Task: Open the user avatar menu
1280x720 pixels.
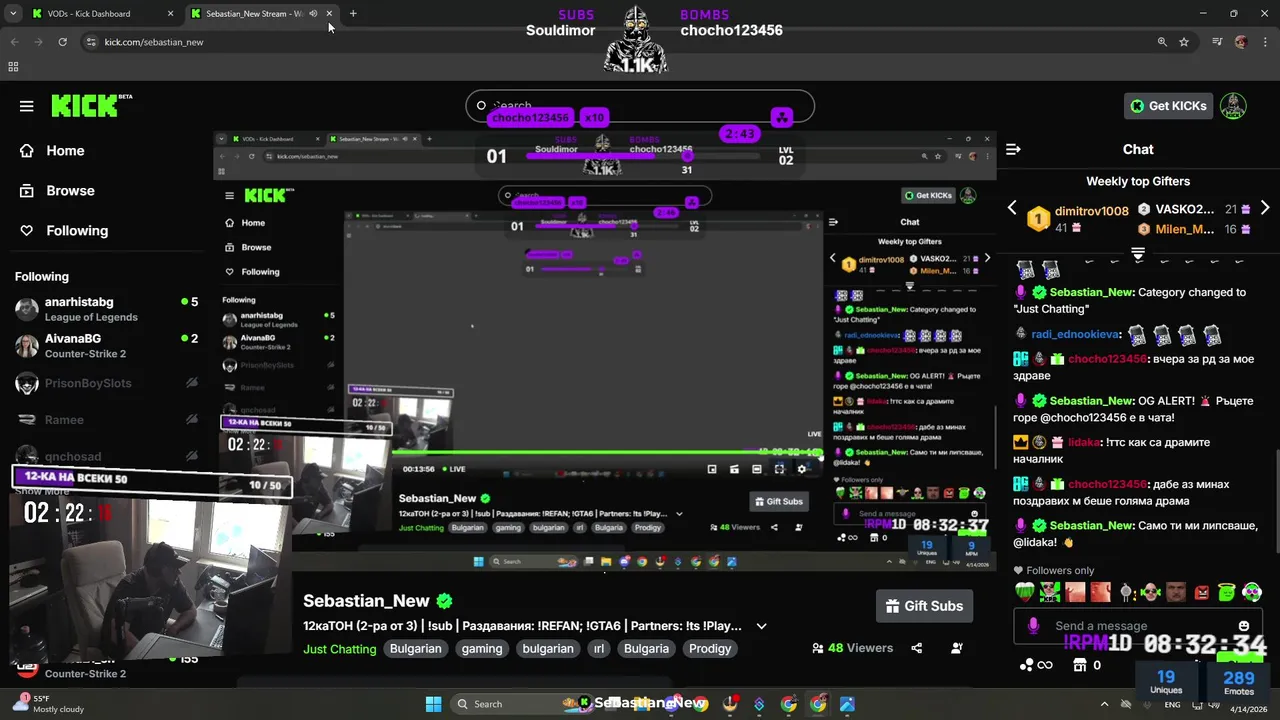Action: [x=1233, y=106]
